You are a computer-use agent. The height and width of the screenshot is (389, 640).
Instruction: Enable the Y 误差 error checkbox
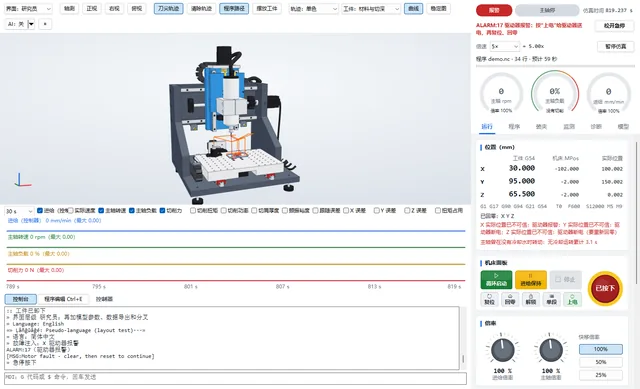377,211
